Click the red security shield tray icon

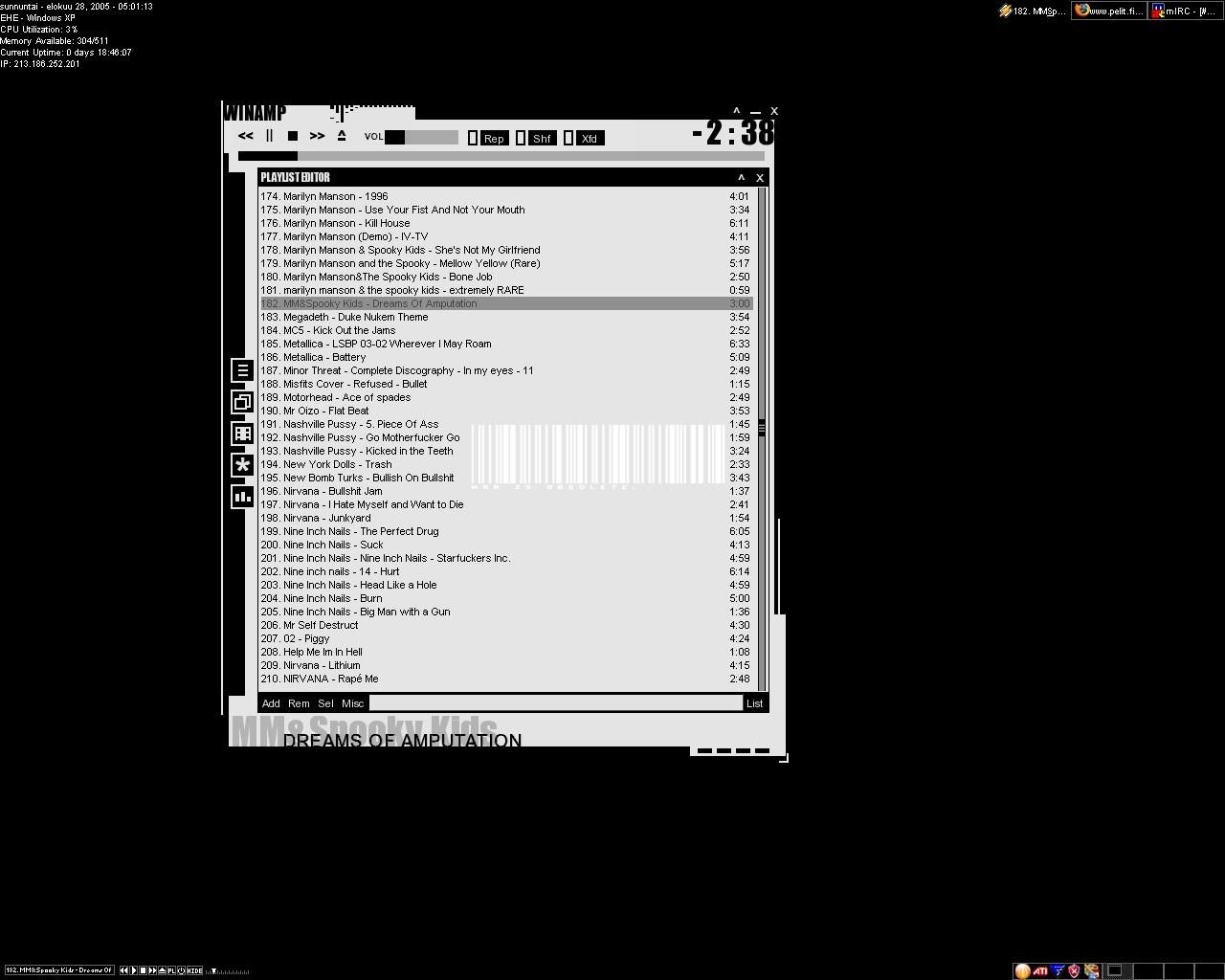click(x=1074, y=970)
